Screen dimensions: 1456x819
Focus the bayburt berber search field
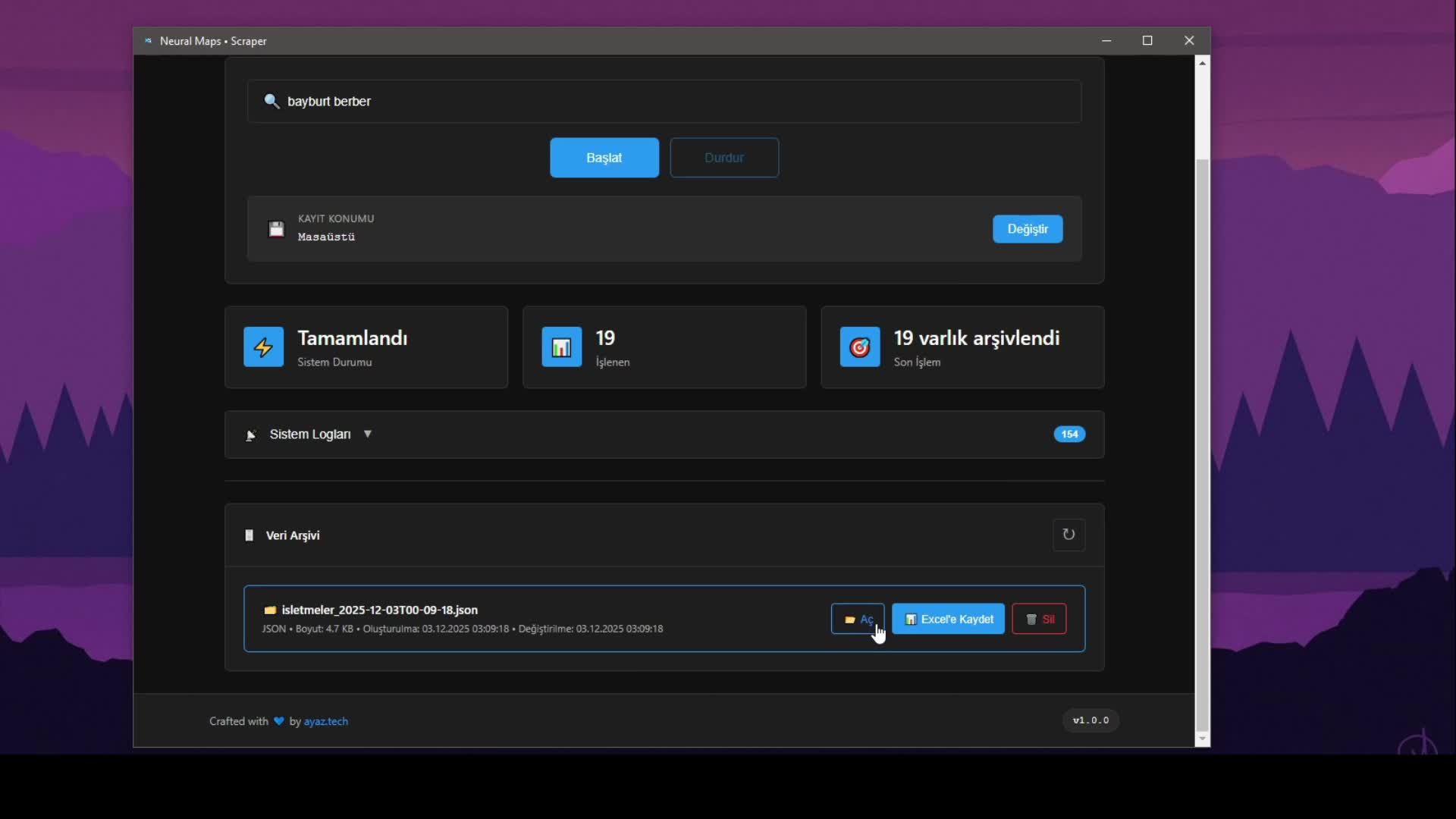tap(664, 101)
